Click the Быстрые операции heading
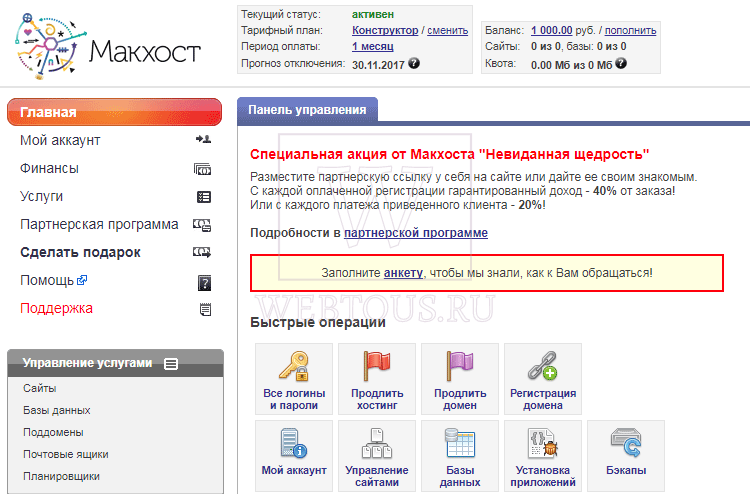 318,322
